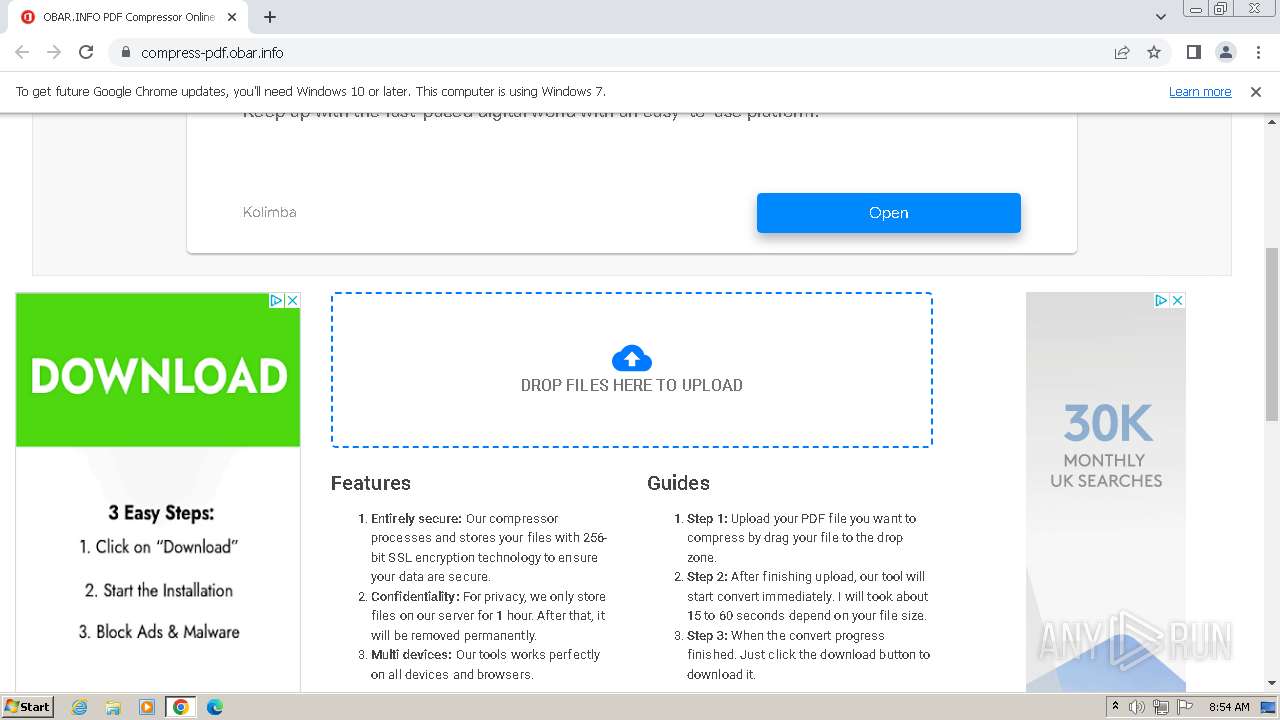Click the Learn more link
Screen dimensions: 1280x720
tap(1200, 91)
